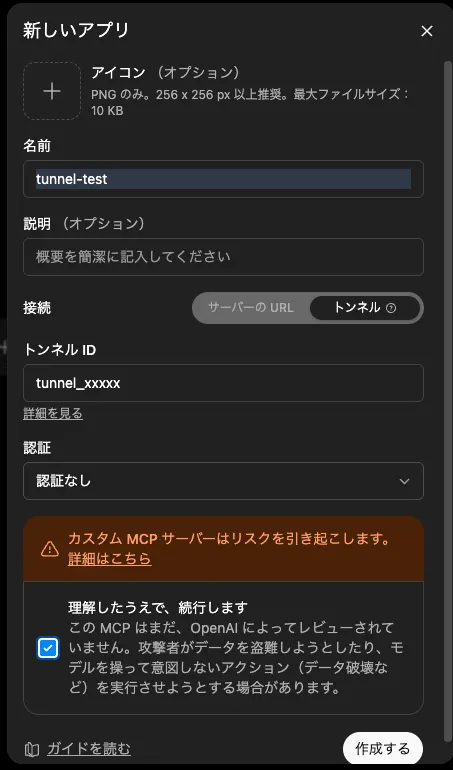This screenshot has width=453, height=770.
Task: Select the トンネル connection option
Action: [365, 308]
